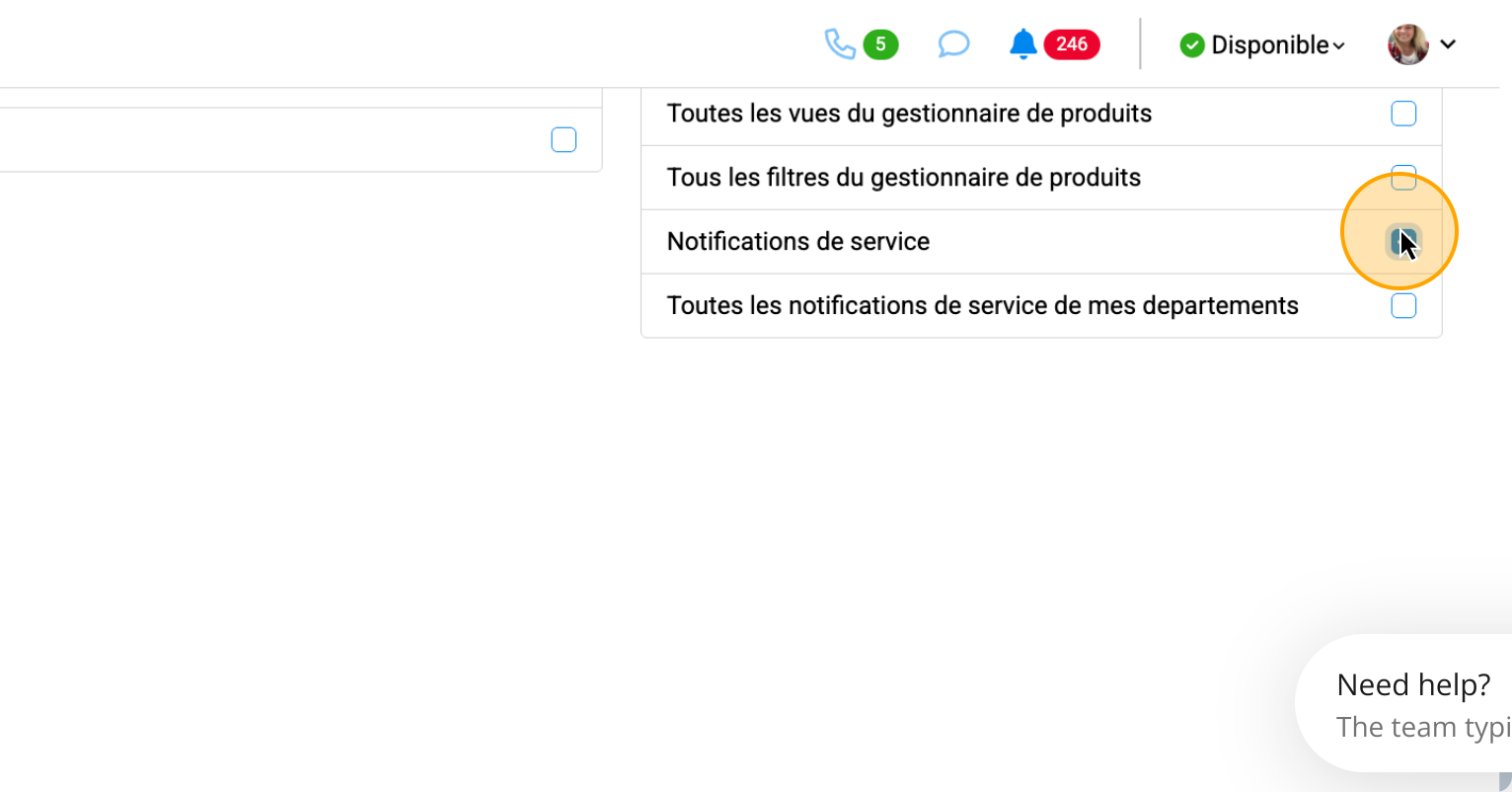Click the user profile avatar
1512x792 pixels.
tap(1407, 44)
